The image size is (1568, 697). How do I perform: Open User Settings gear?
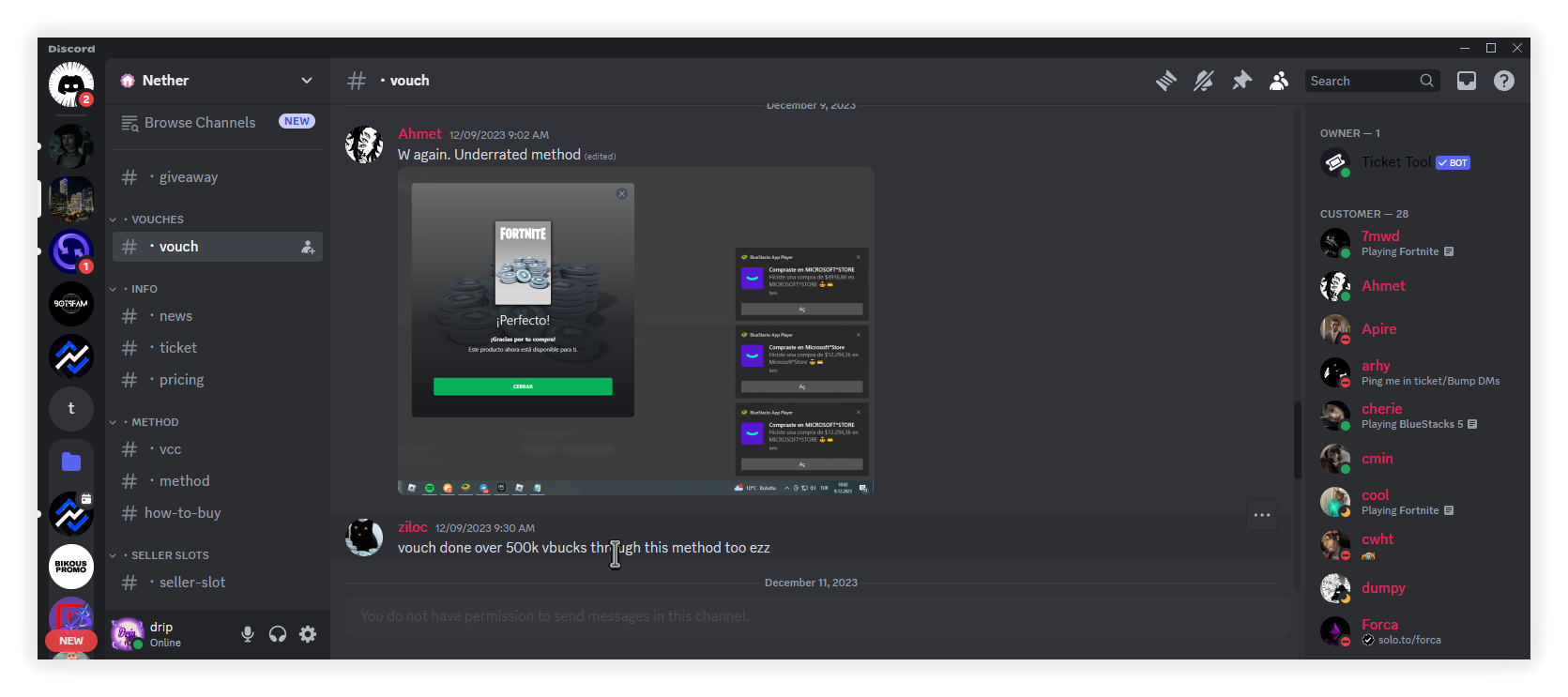(308, 634)
